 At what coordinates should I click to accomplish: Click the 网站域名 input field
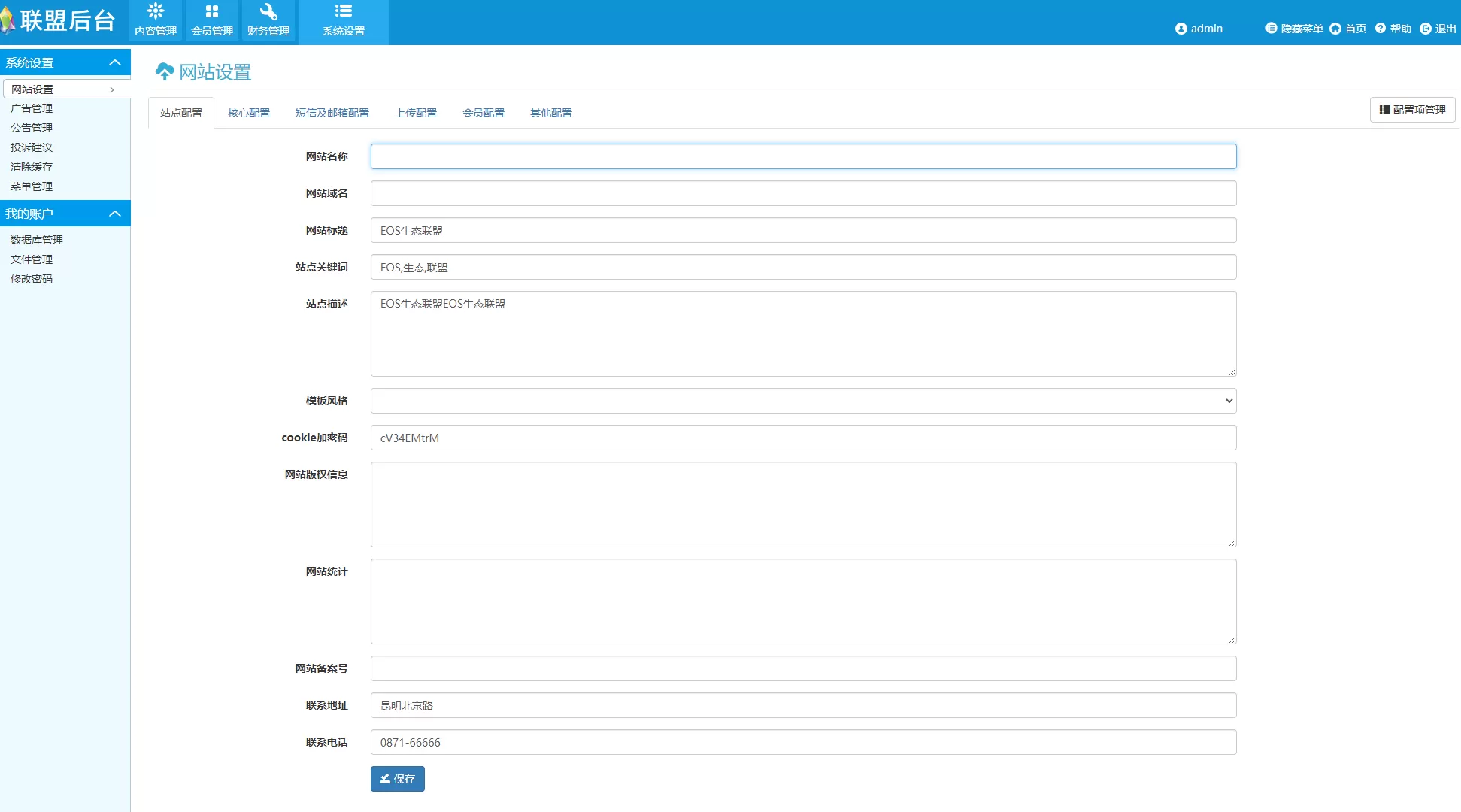[803, 193]
